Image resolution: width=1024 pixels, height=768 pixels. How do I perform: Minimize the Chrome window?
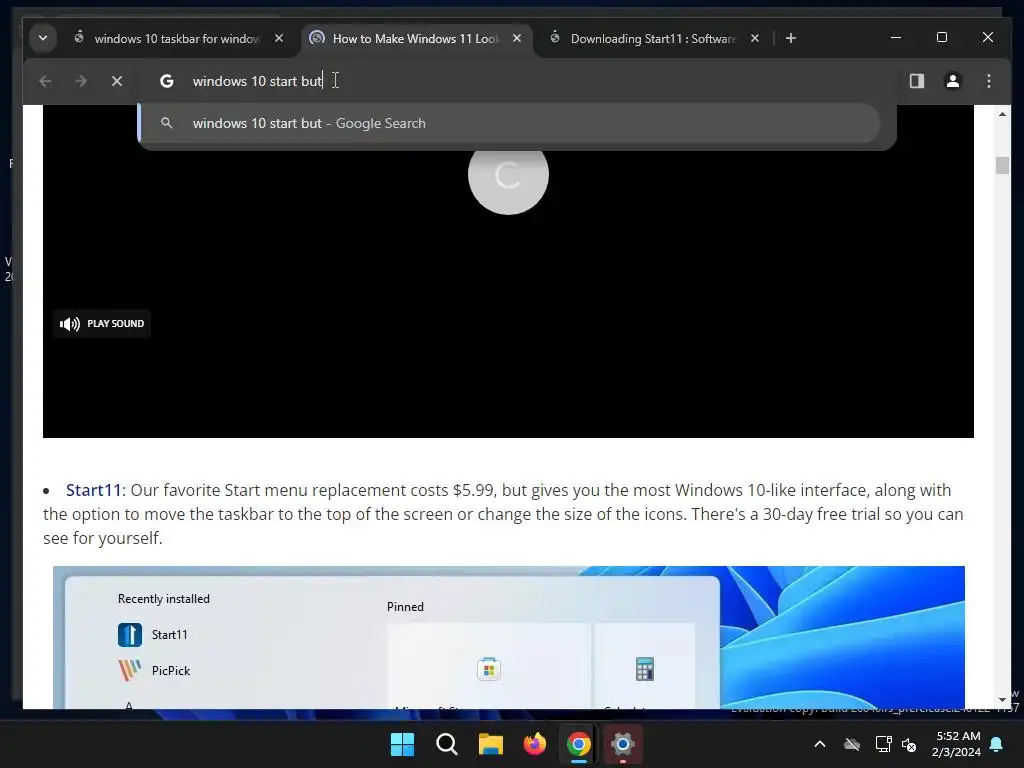point(896,38)
